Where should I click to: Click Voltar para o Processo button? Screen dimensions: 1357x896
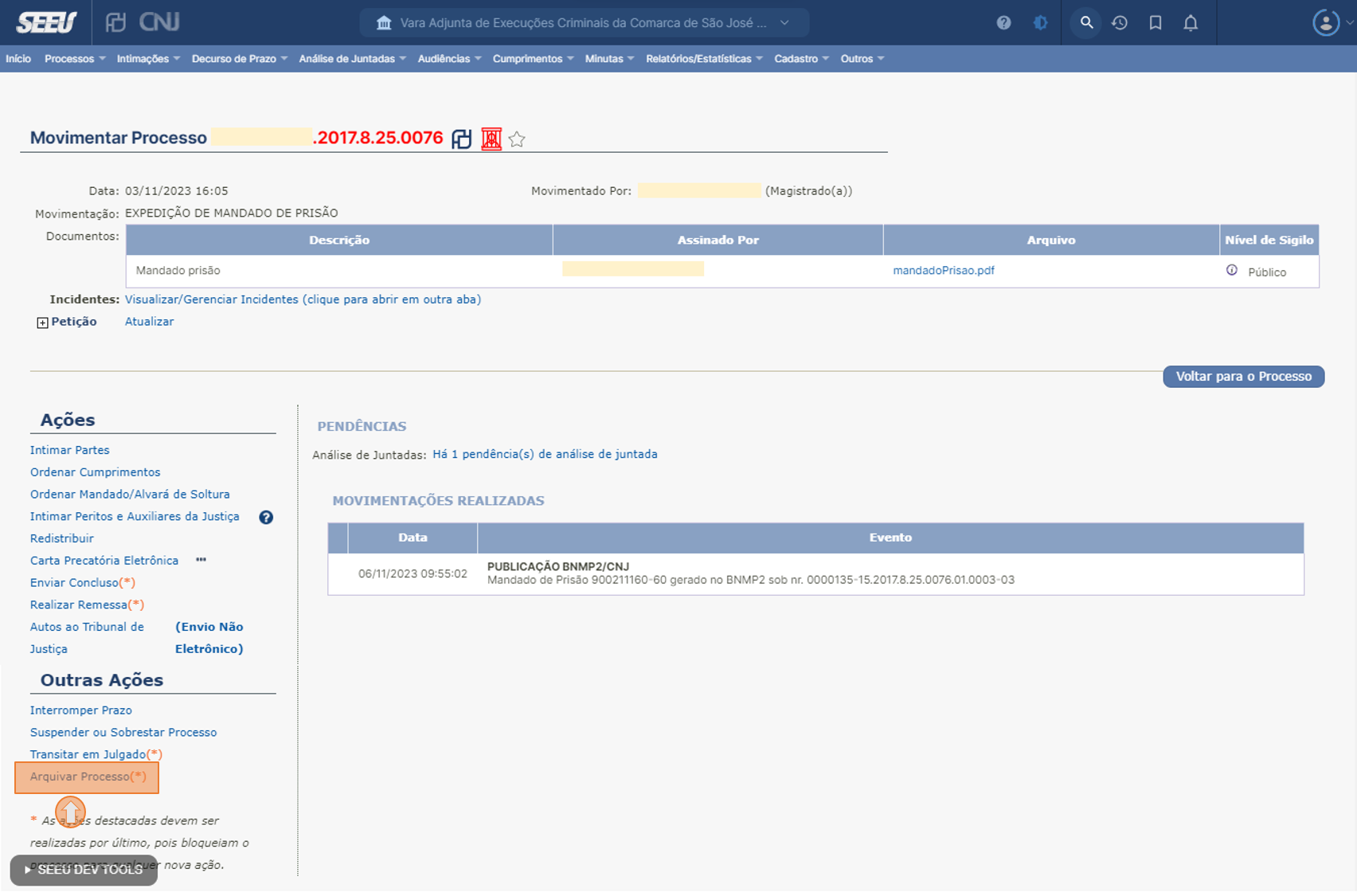pos(1243,377)
